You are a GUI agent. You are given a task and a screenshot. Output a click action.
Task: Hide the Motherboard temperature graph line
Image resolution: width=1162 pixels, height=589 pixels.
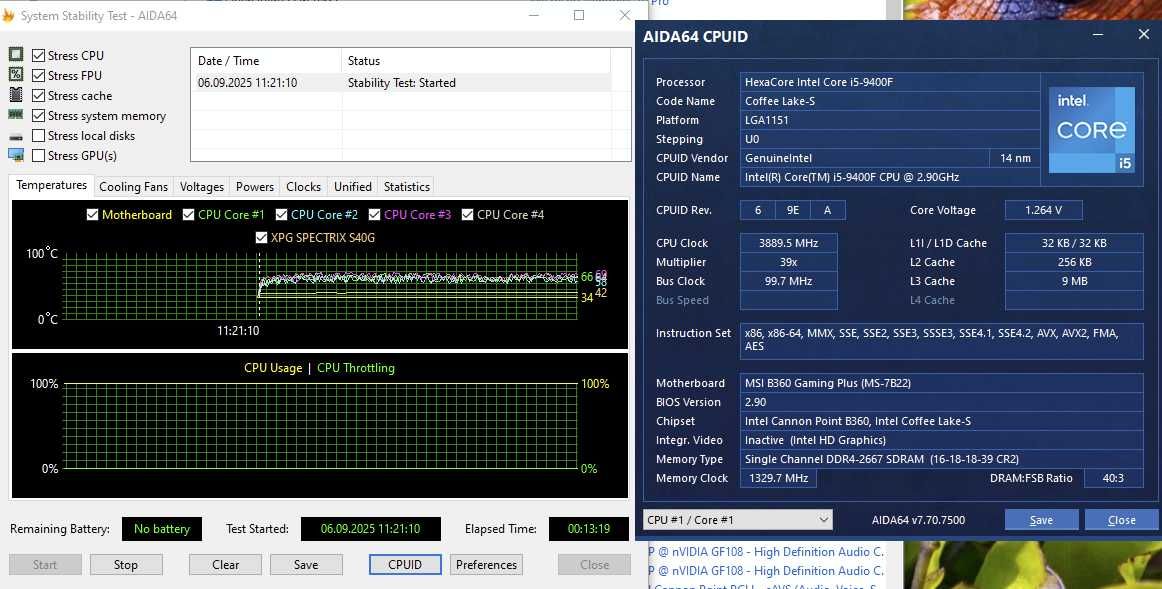(x=93, y=214)
